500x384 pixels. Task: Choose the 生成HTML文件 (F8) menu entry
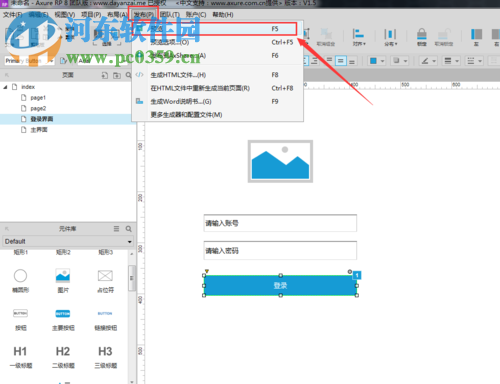point(218,75)
